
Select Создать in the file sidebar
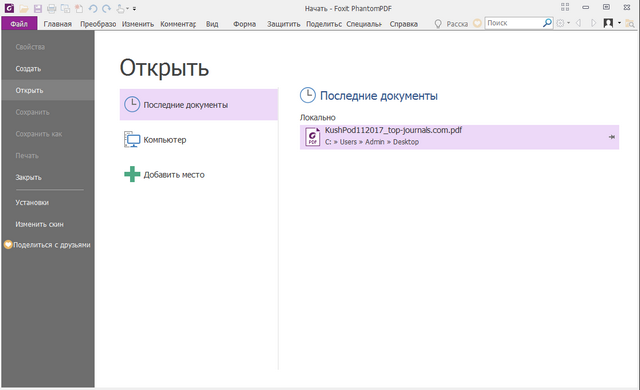(x=28, y=69)
